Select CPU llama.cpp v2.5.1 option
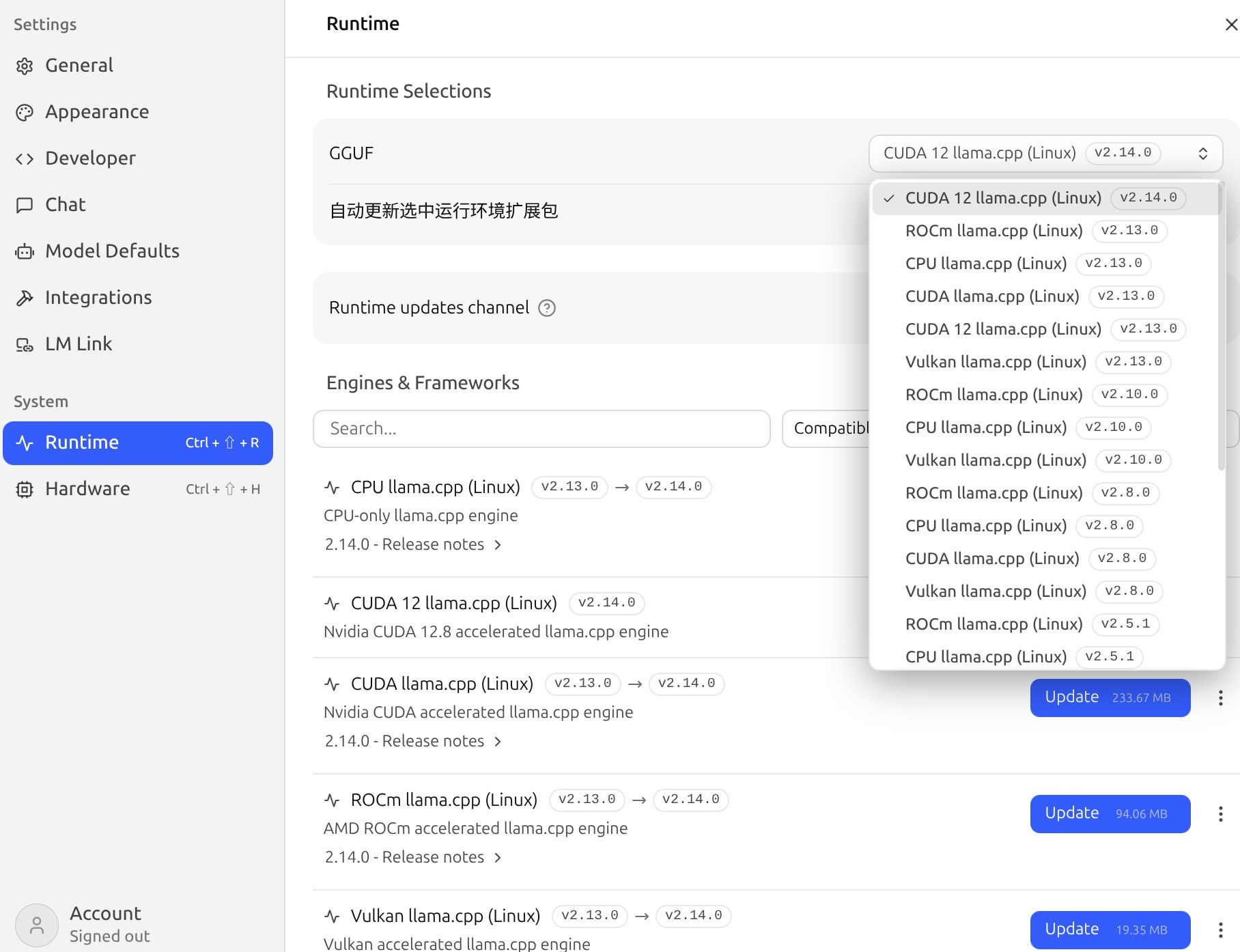 tap(1045, 656)
